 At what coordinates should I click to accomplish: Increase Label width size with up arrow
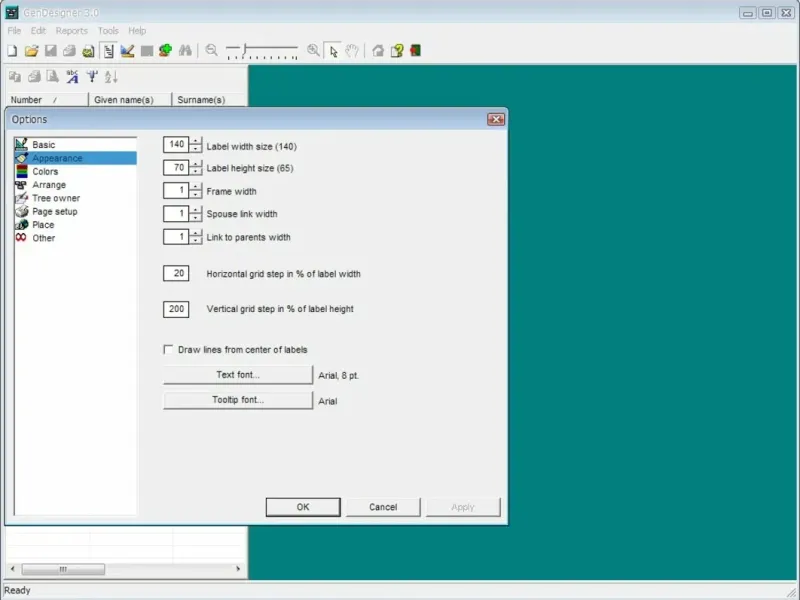click(196, 141)
